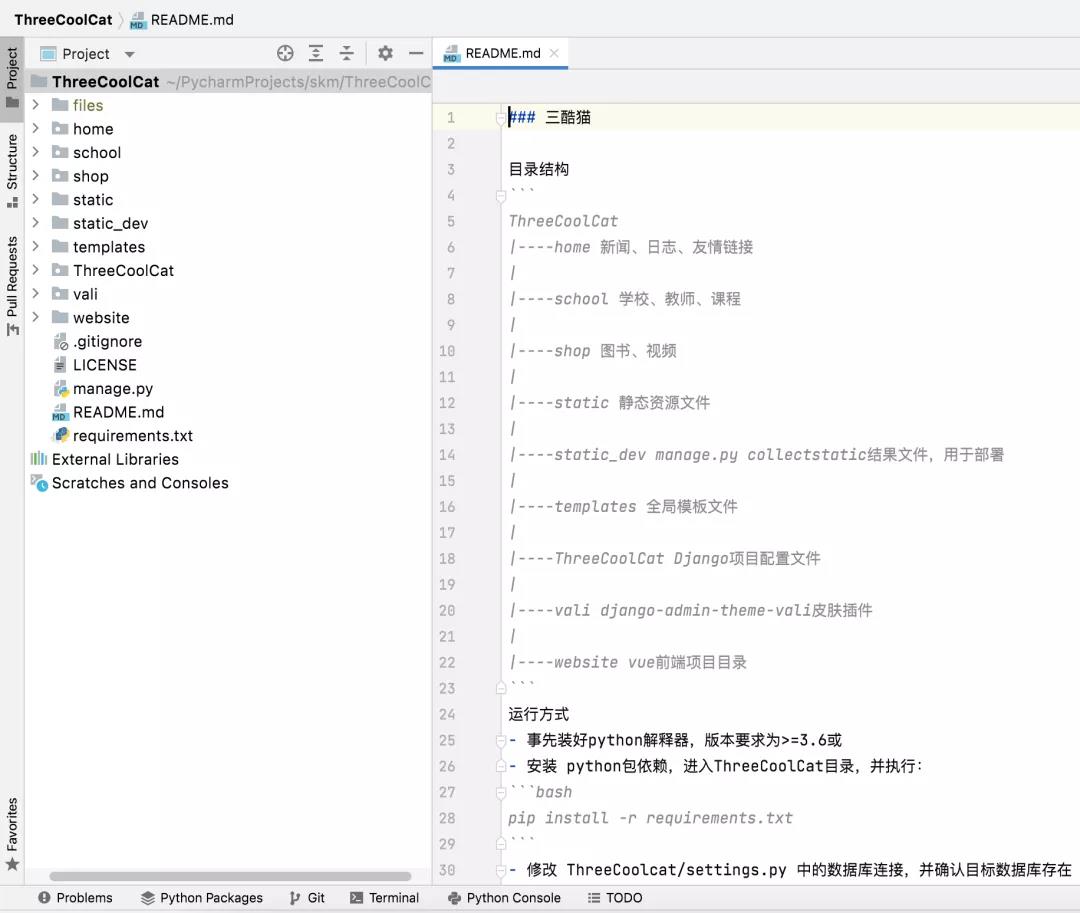Click 'pip install -r requirements.txt' line
1080x913 pixels.
coord(650,818)
